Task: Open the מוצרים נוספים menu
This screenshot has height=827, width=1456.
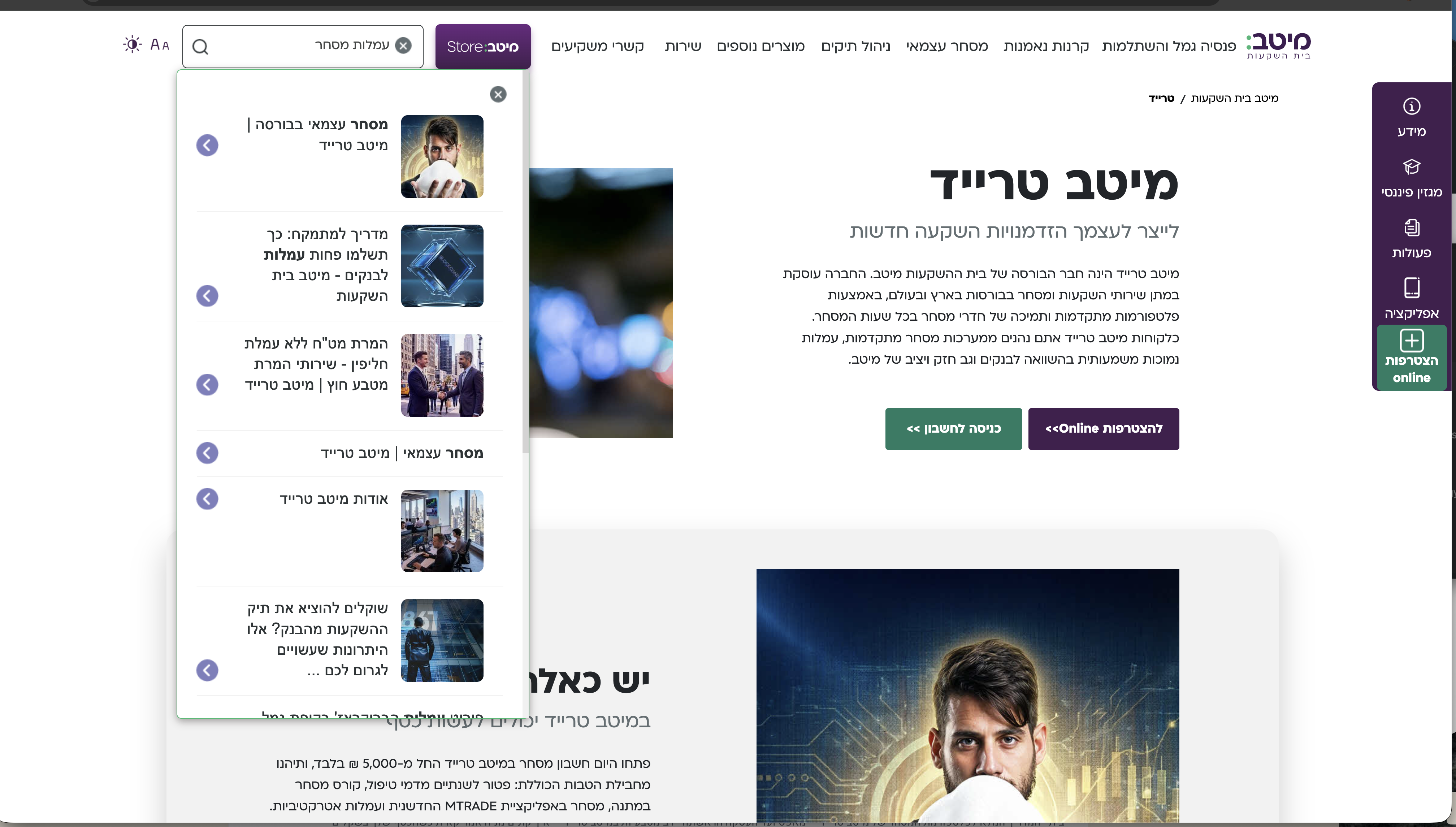Action: coord(760,47)
